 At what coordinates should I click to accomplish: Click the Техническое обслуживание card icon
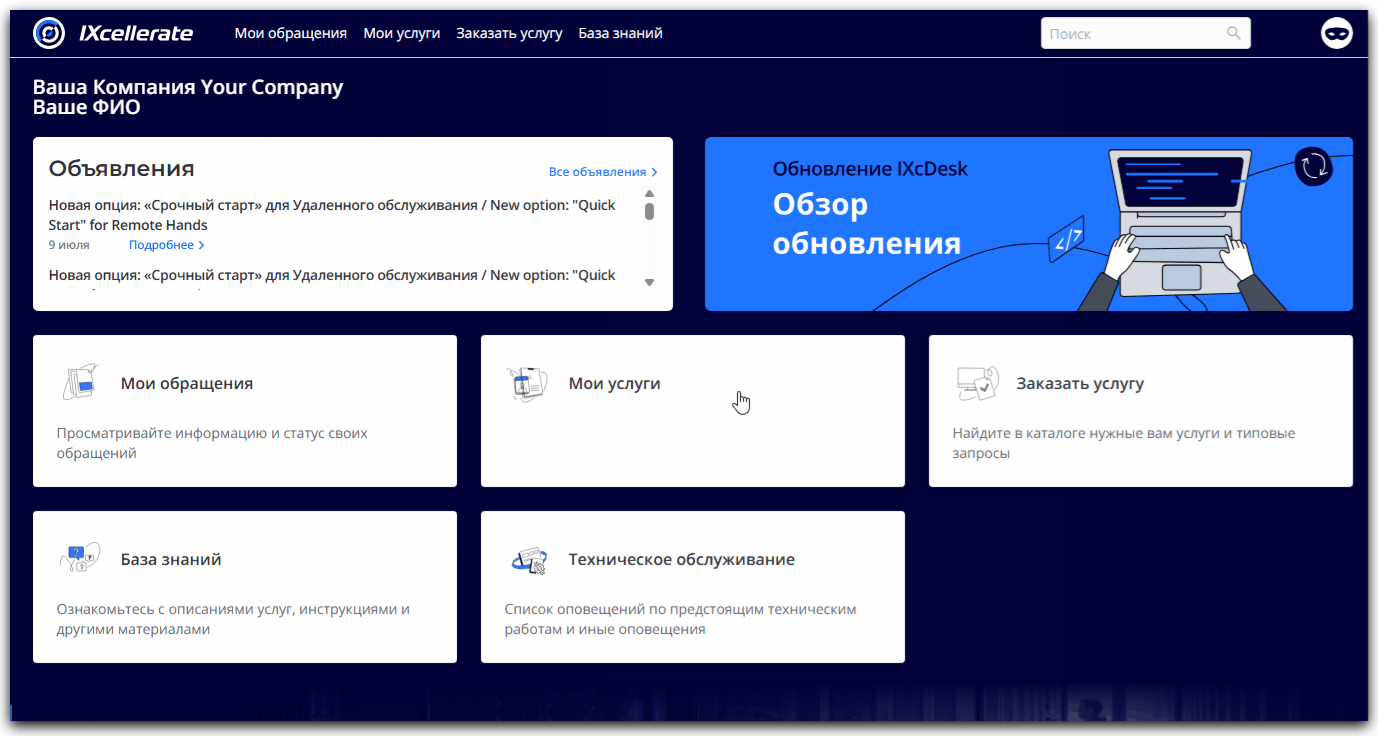[529, 560]
